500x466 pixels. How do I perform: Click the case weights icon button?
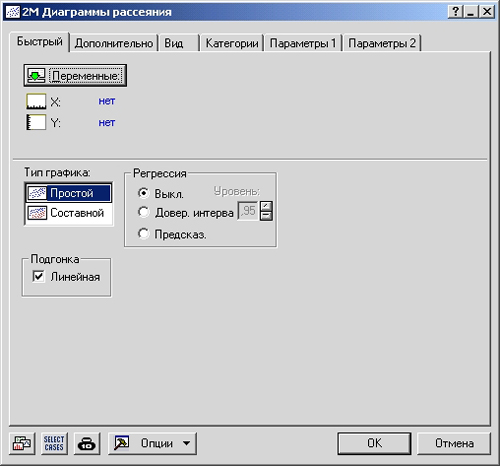coord(87,443)
